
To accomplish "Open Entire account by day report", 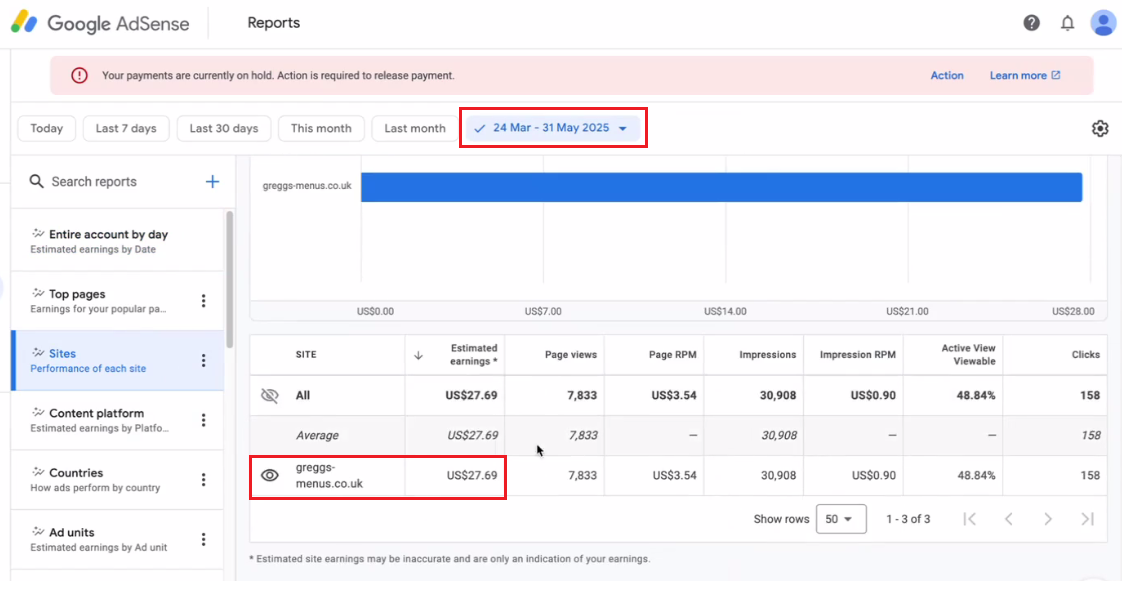I will [x=117, y=241].
